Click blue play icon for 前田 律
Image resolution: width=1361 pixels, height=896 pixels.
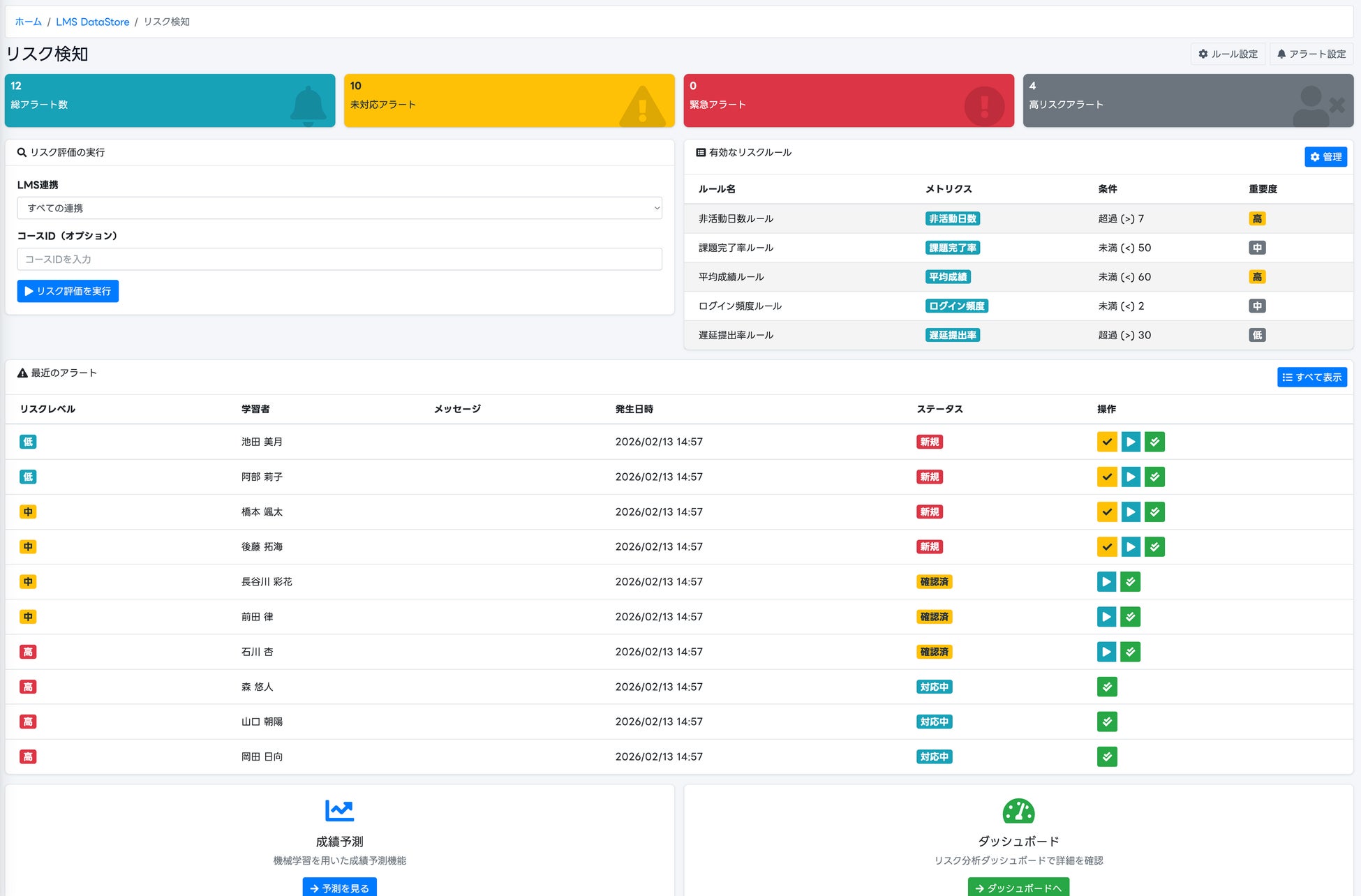1106,617
